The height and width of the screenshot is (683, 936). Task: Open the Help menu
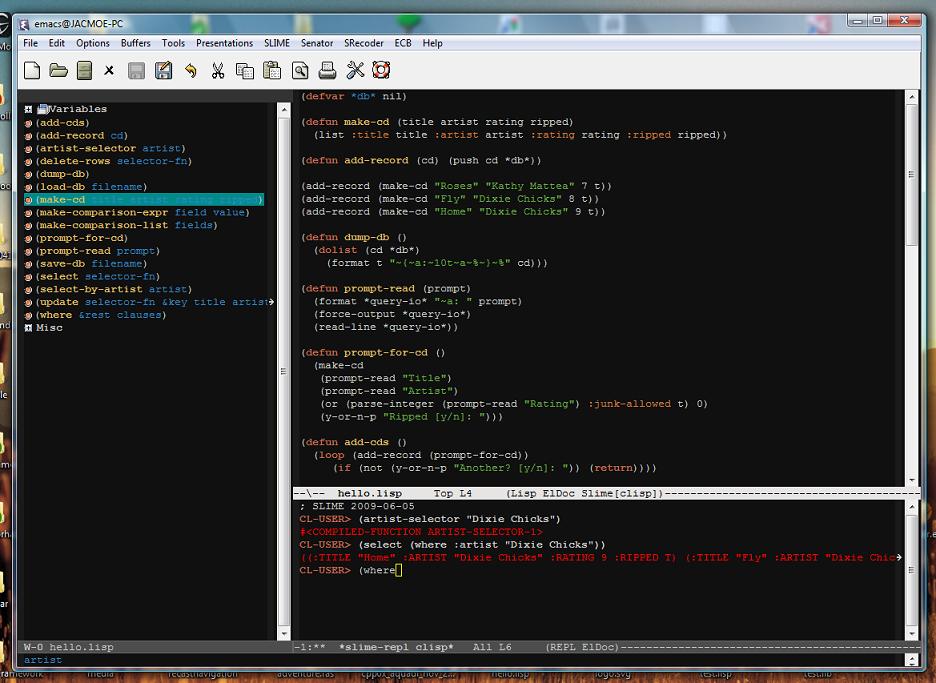[x=432, y=43]
